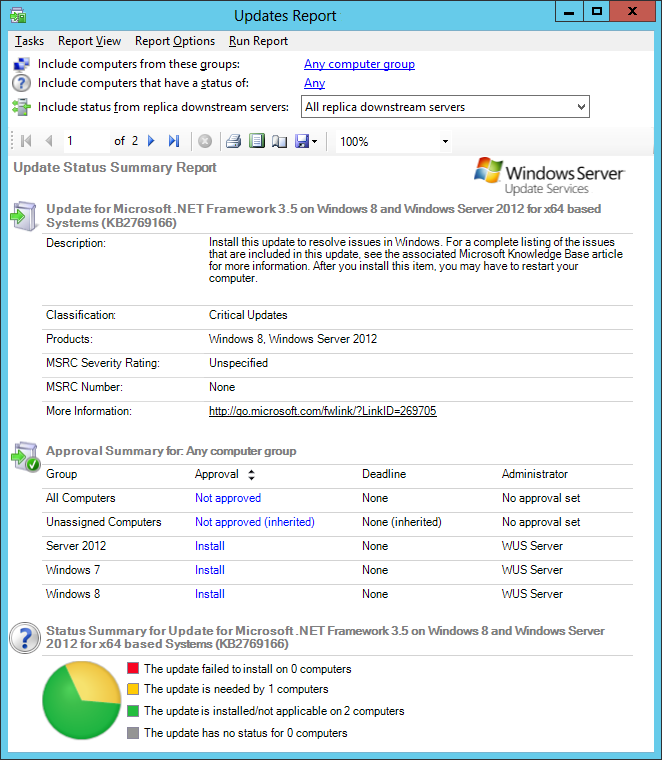Click the Group column header
662x760 pixels.
(62, 474)
